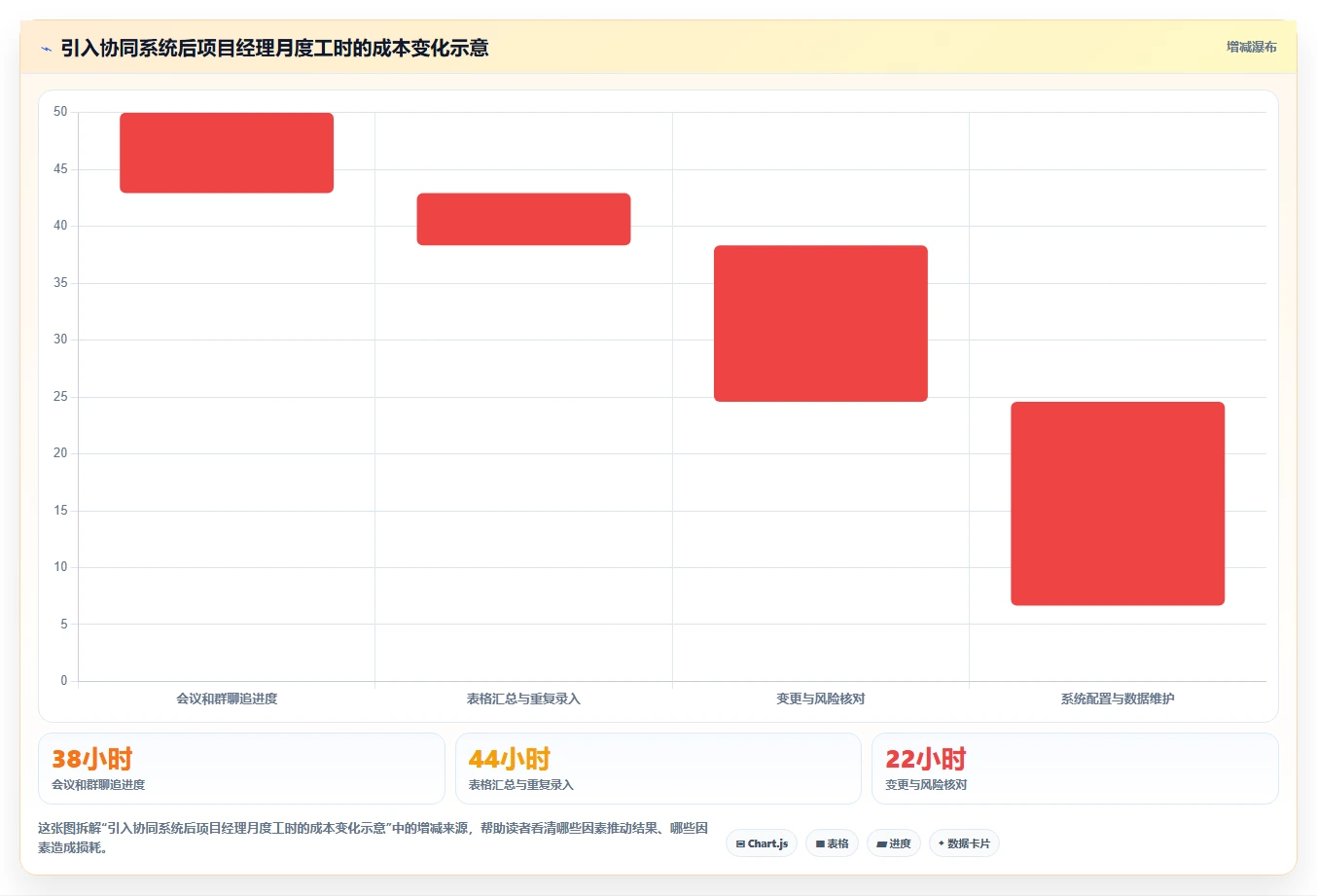Click the card caption 表格汇总与重复录入 under 44小时
Viewport: 1317px width, 896px height.
coord(521,785)
